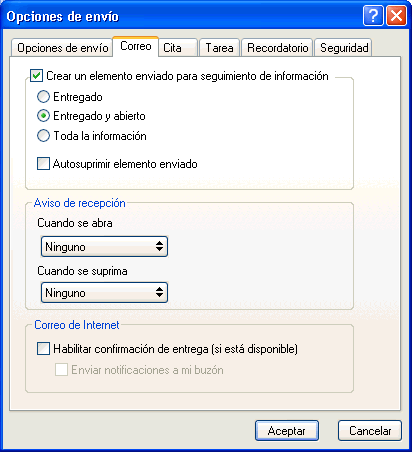
Task: Open the Tarea tab
Action: (x=219, y=48)
